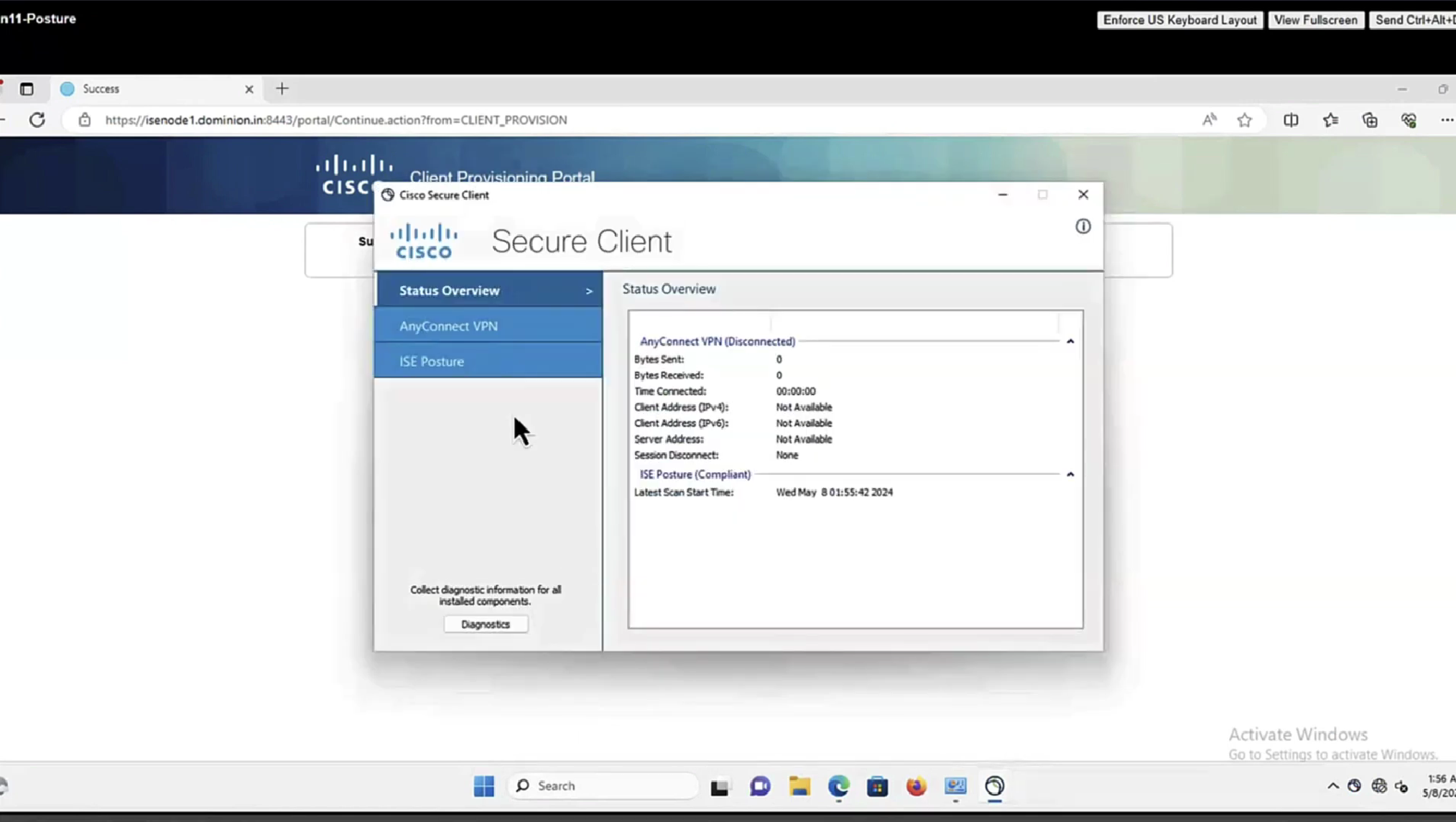Open split screen icon in browser toolbar

click(x=1291, y=120)
